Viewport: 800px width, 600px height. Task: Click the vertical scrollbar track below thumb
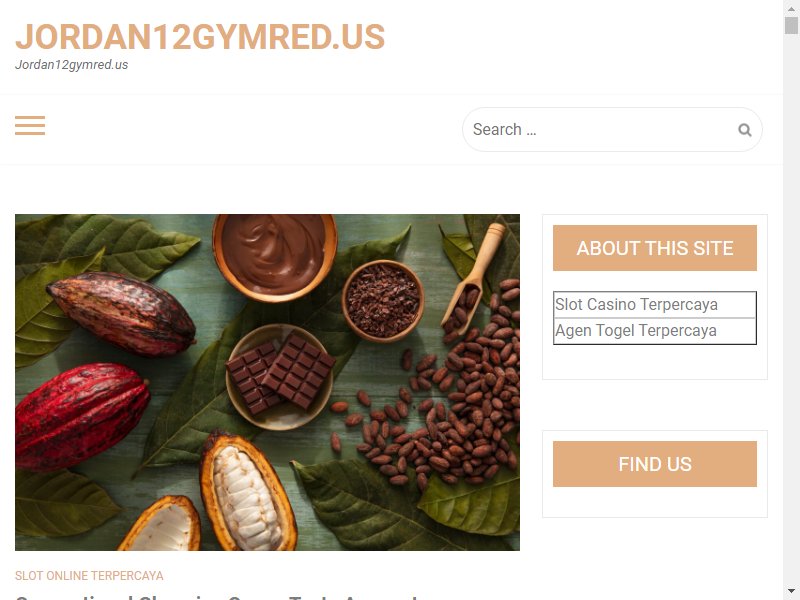click(x=791, y=306)
